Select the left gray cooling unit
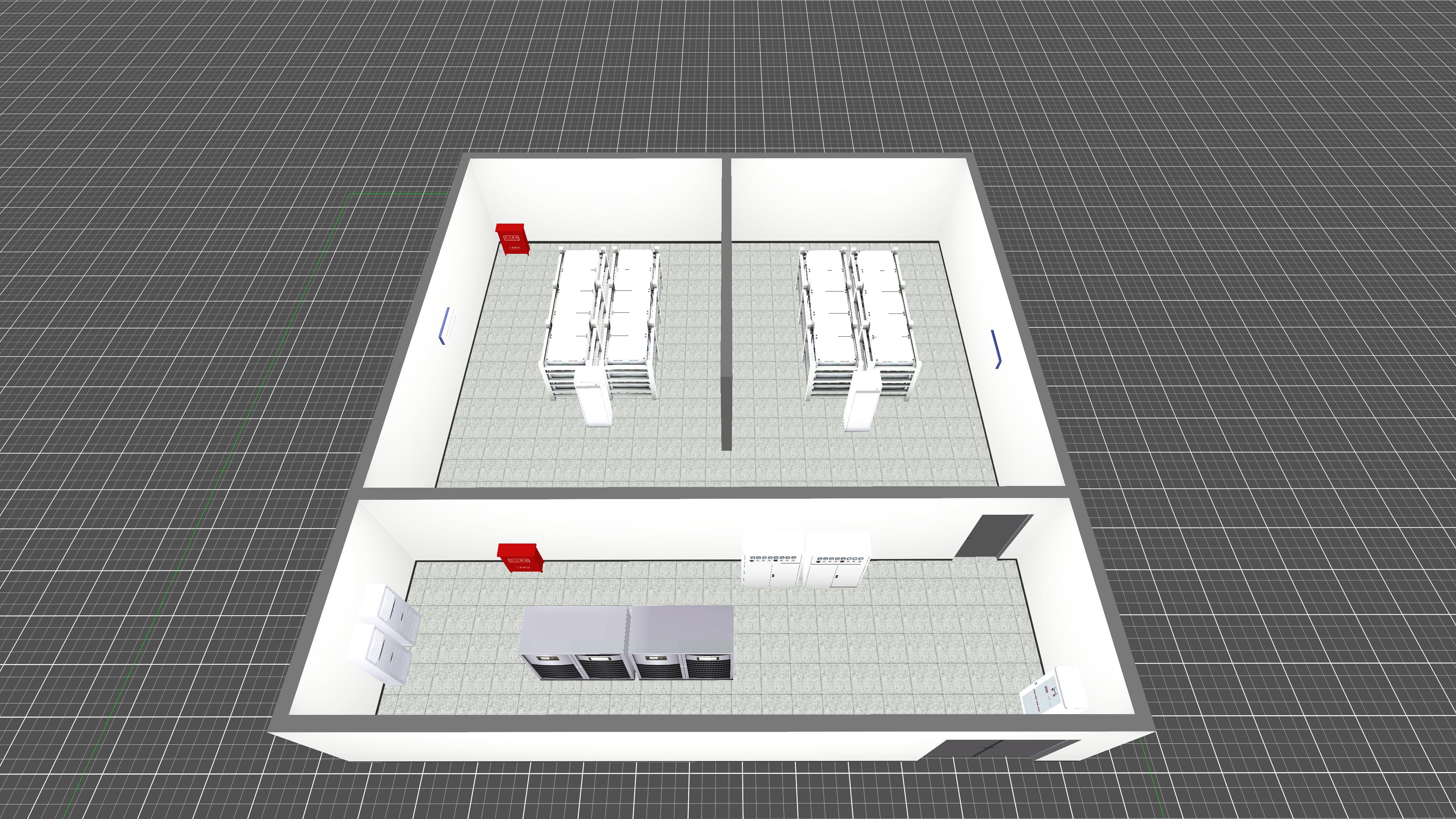1456x819 pixels. pos(576,643)
